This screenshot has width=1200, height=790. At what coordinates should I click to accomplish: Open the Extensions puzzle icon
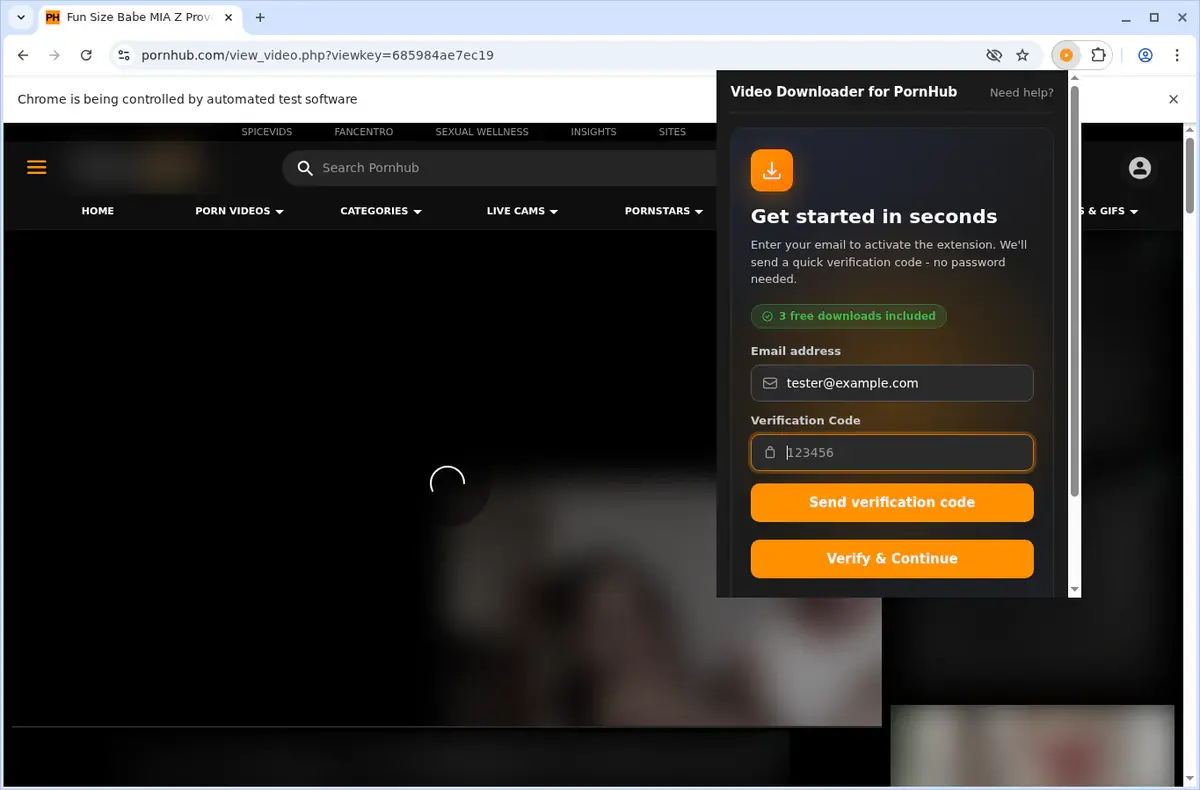[x=1098, y=56]
